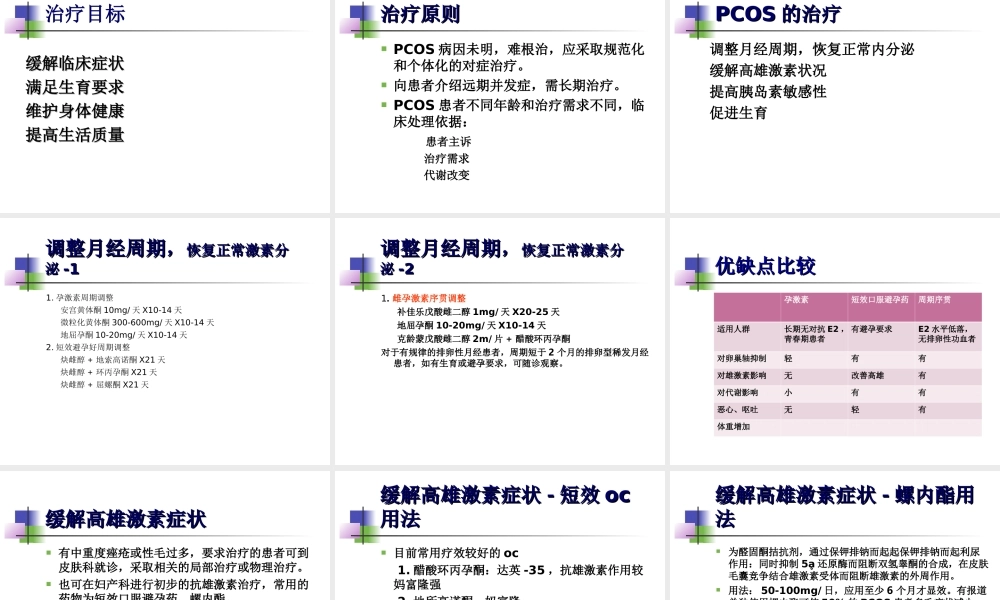Click the bullet square before PCOS 病因未明
Screen dimensions: 1000x600
[x=385, y=47]
